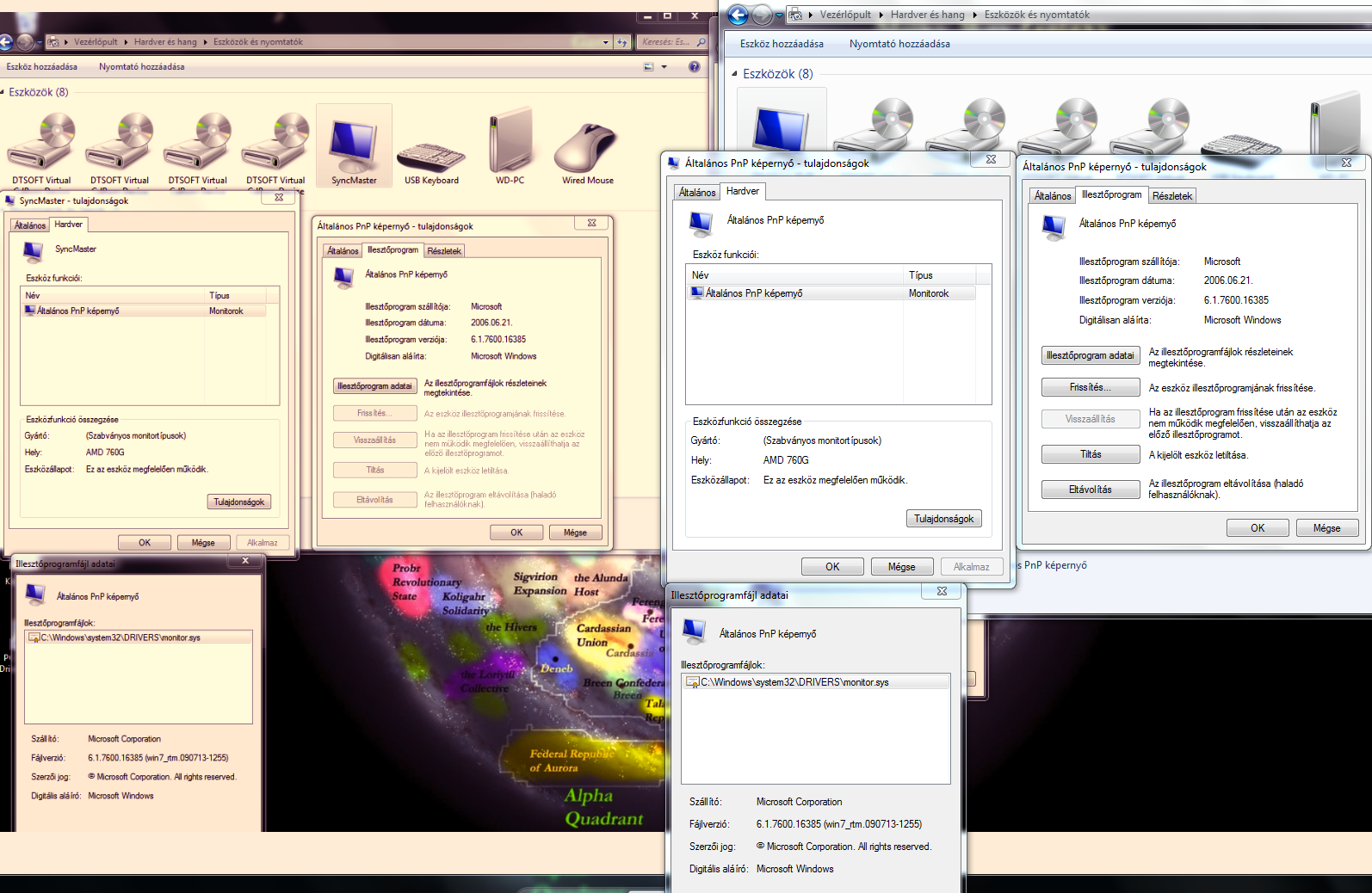1372x893 pixels.
Task: Click monitor.sys file icon in left driver file dialog
Action: point(34,637)
